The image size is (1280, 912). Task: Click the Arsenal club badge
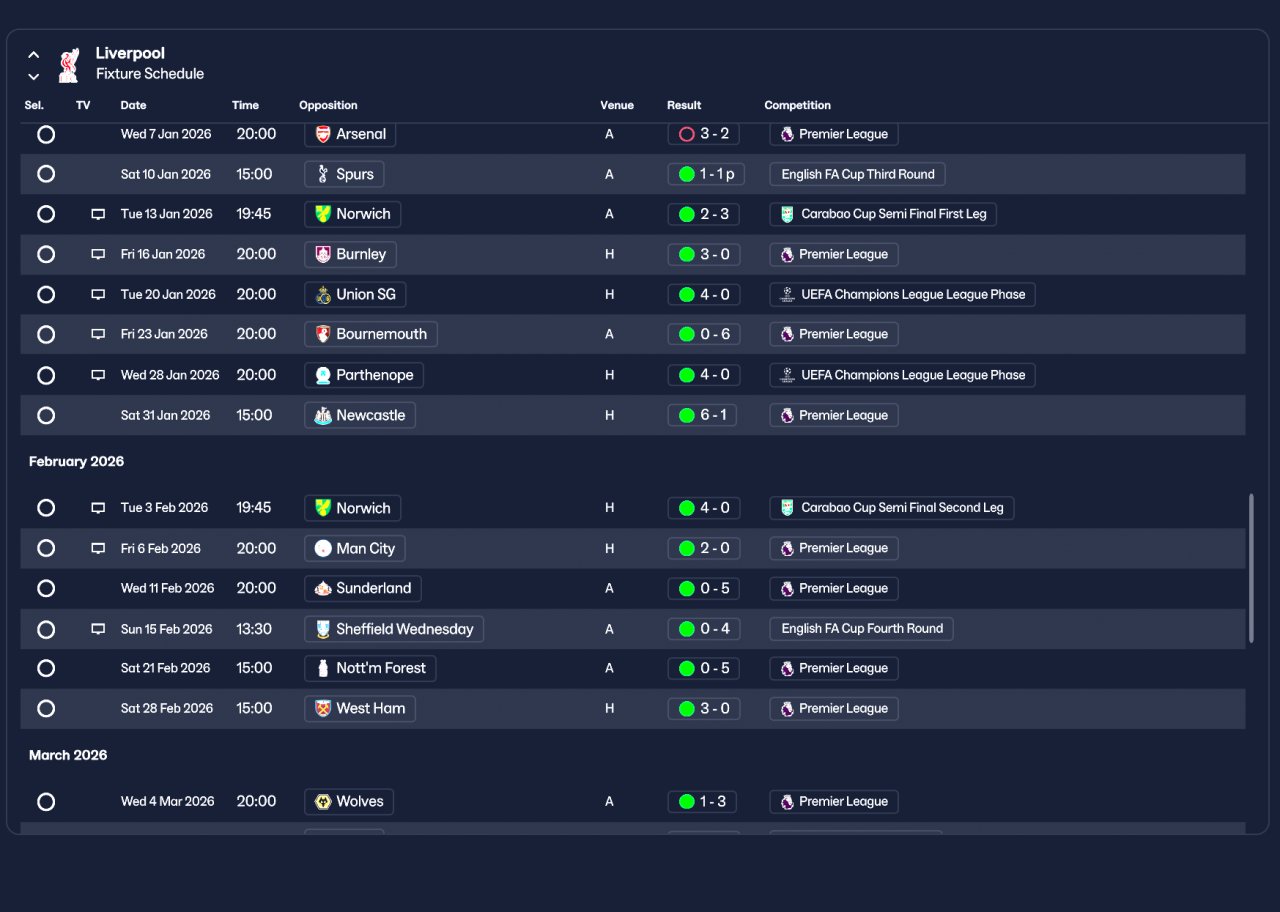click(x=323, y=134)
